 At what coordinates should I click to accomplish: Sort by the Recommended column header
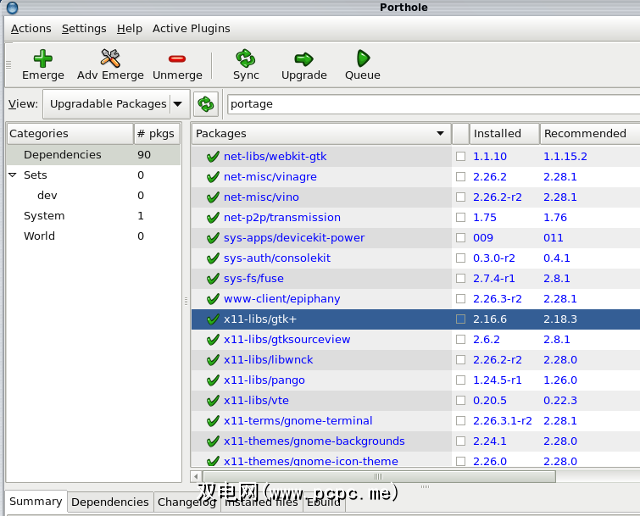(x=585, y=134)
